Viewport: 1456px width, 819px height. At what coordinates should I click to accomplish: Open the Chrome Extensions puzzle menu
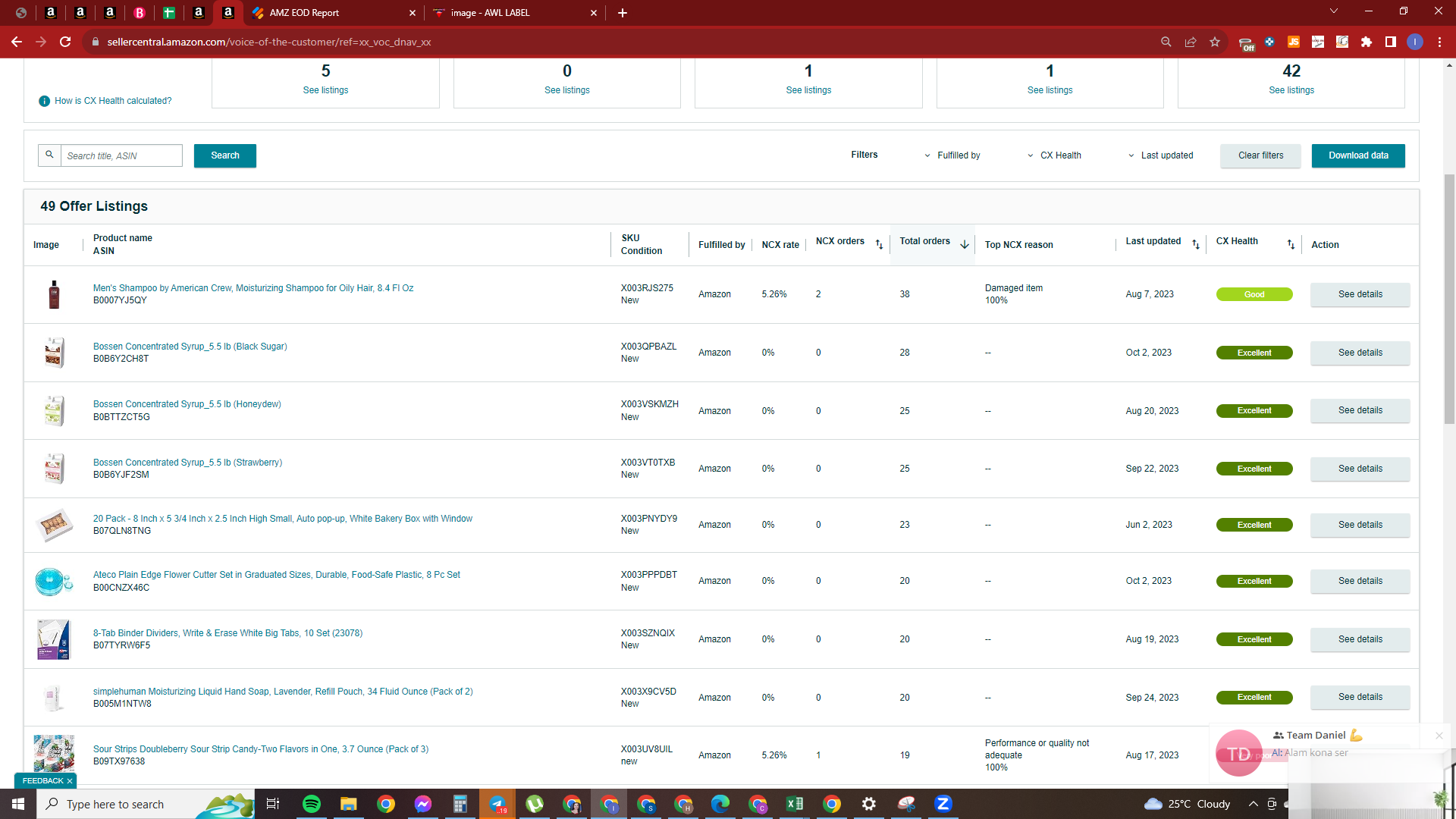tap(1367, 42)
